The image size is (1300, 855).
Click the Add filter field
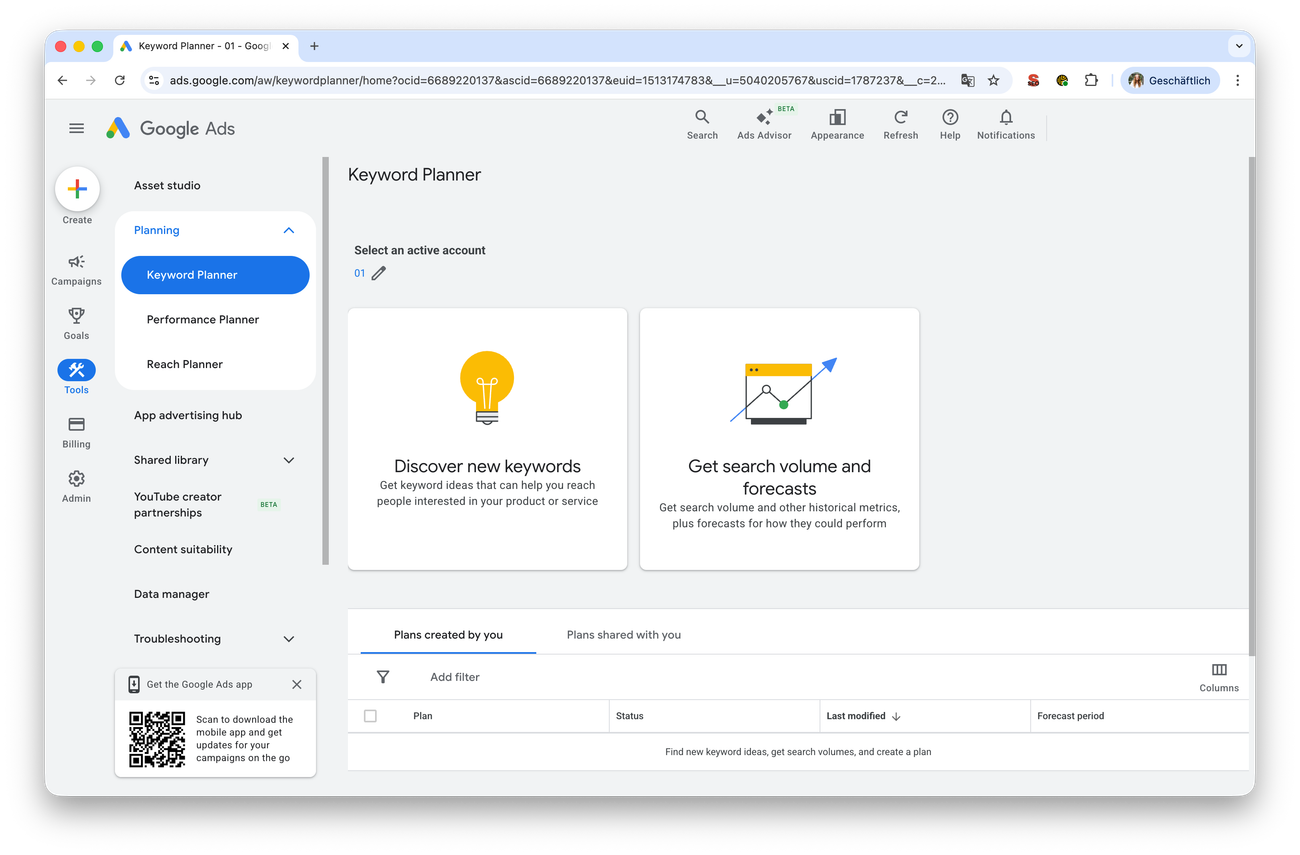click(455, 677)
